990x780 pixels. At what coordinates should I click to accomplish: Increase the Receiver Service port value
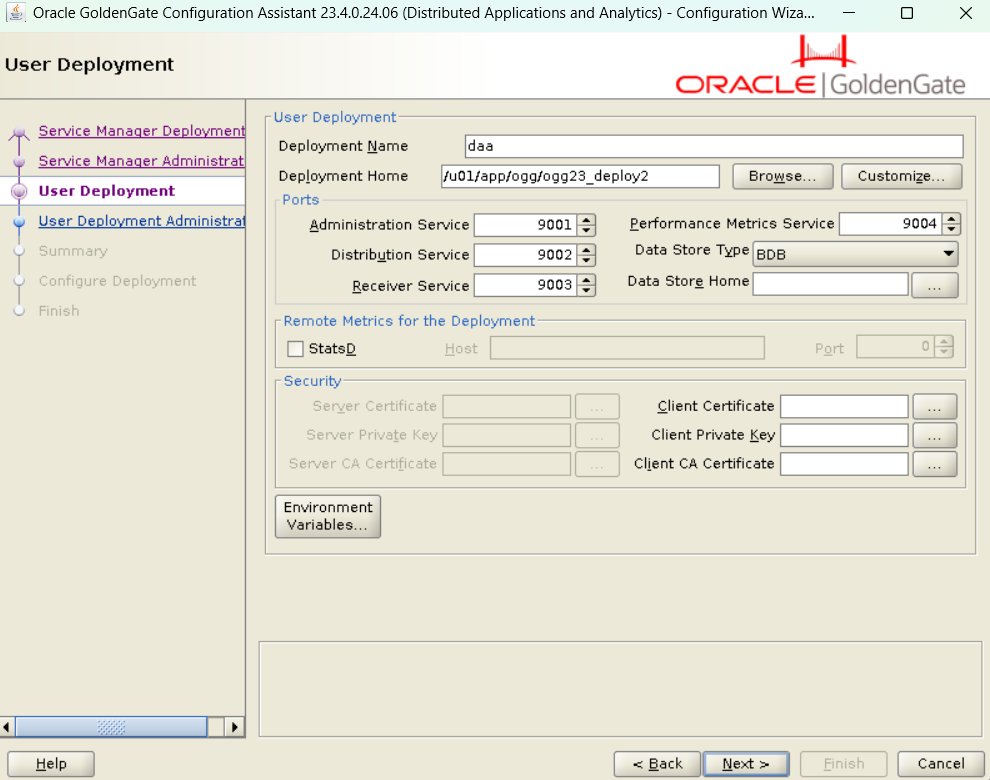click(x=587, y=280)
